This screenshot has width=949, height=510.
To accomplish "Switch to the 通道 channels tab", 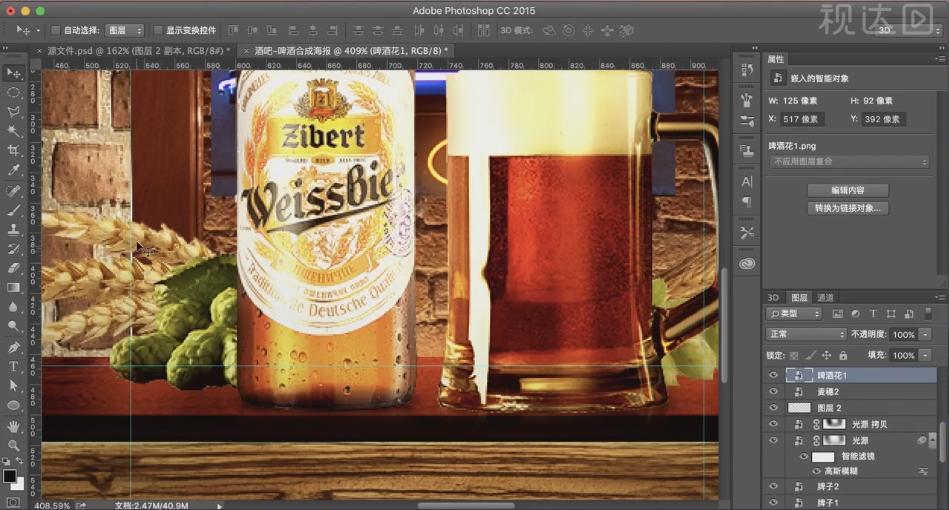I will click(825, 297).
